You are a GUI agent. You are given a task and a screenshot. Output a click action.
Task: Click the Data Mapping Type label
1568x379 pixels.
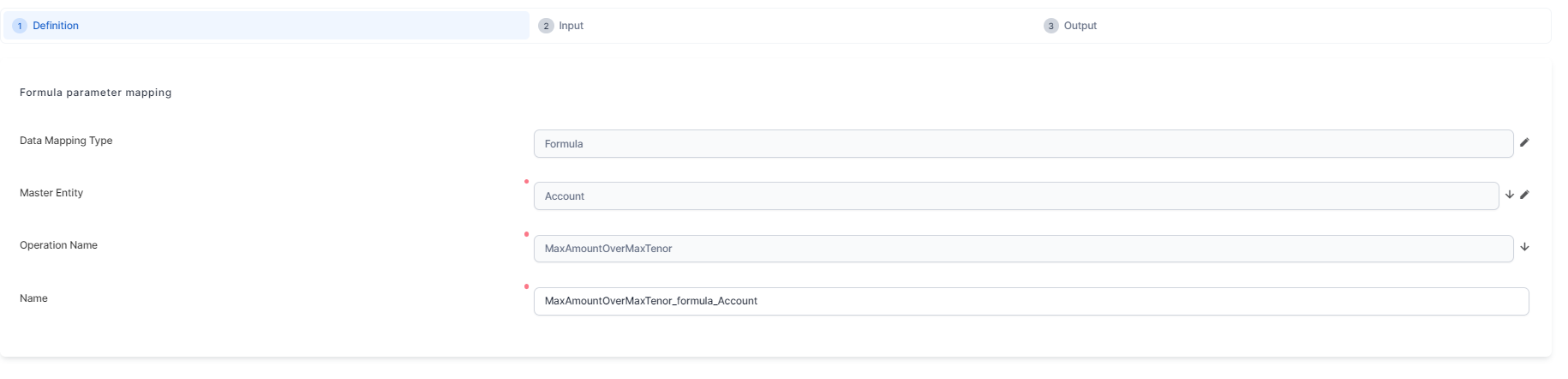tap(66, 141)
